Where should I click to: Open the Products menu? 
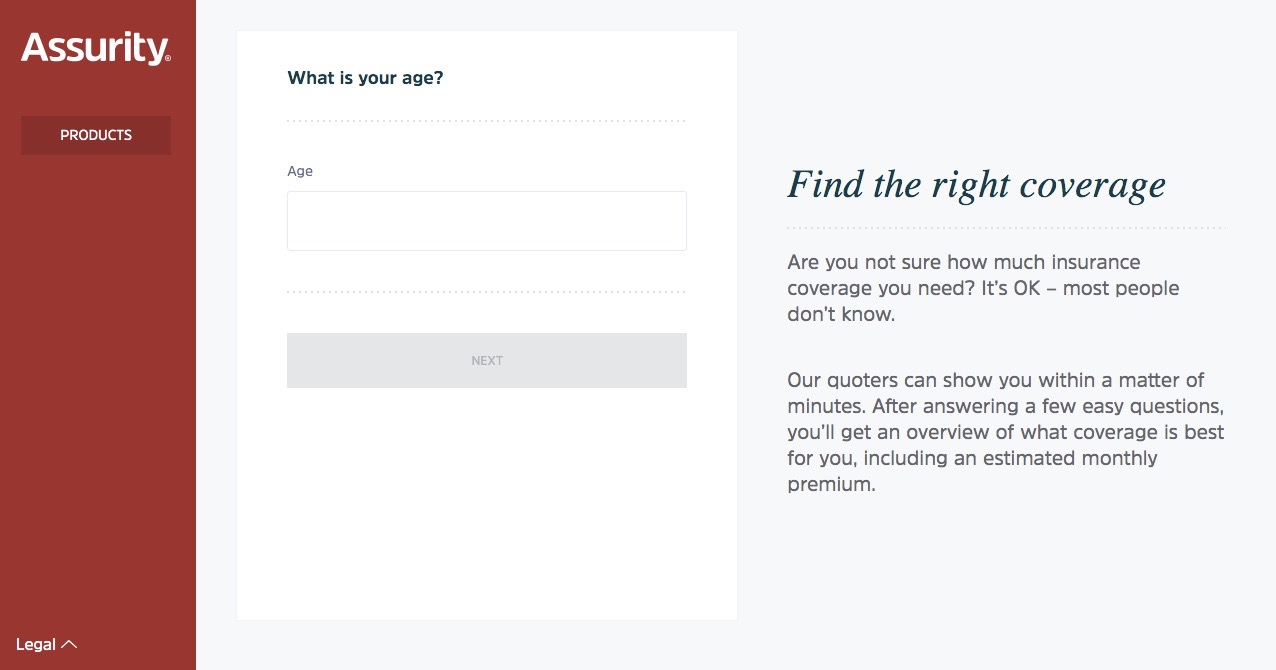[96, 135]
